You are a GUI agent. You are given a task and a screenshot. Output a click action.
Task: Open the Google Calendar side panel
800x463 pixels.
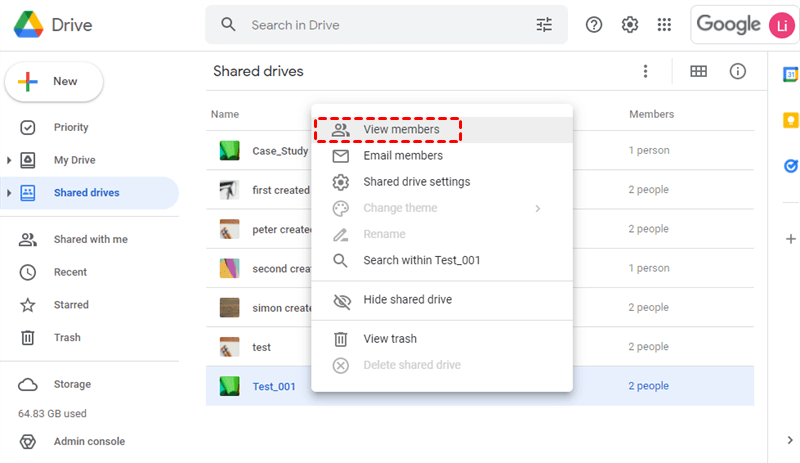790,75
